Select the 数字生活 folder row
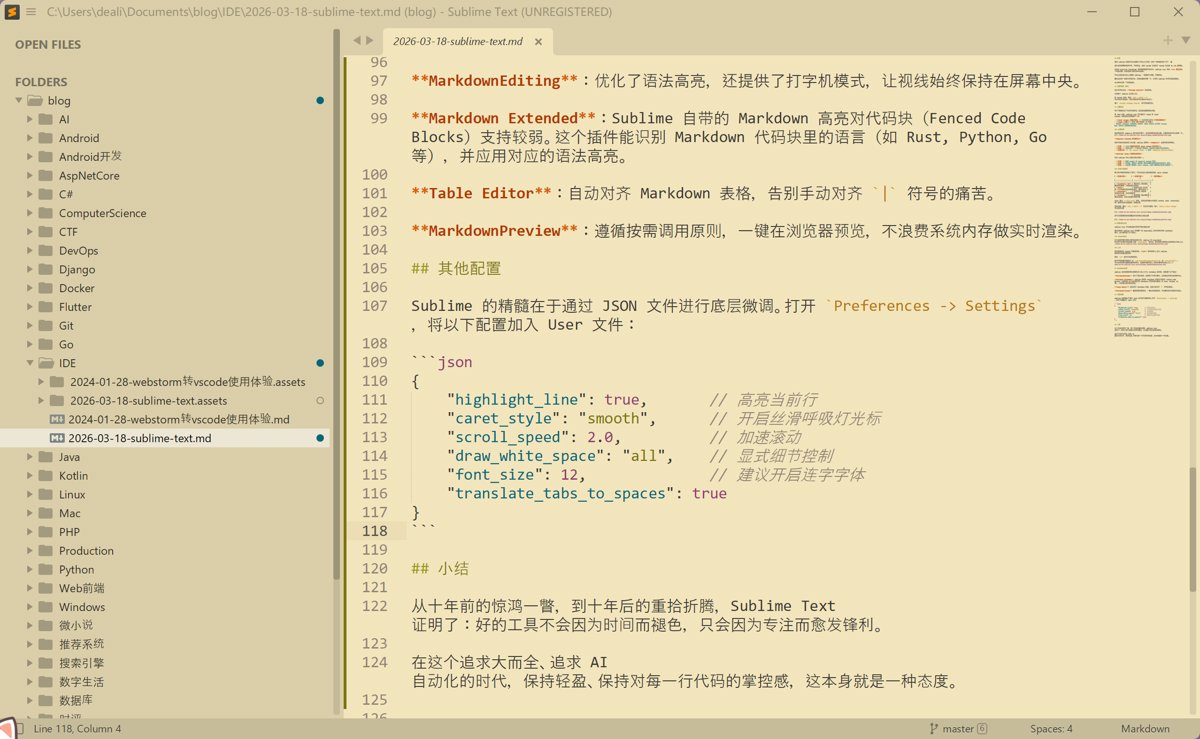Image resolution: width=1200 pixels, height=739 pixels. point(164,682)
